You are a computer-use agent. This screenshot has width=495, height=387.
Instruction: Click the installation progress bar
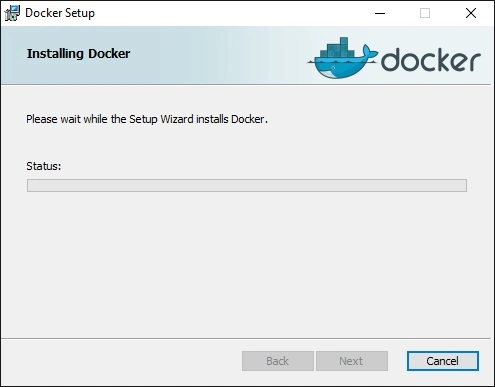pos(247,185)
